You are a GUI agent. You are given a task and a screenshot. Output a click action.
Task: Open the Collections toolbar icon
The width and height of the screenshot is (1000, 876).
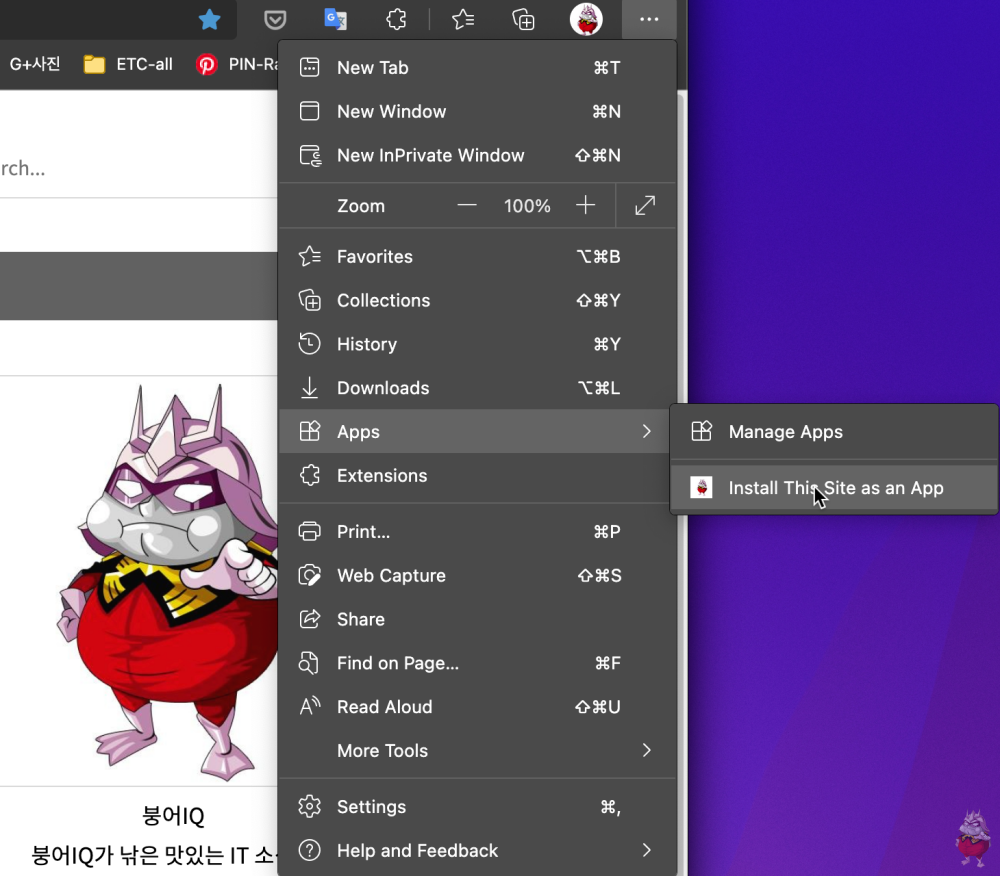pyautogui.click(x=523, y=20)
